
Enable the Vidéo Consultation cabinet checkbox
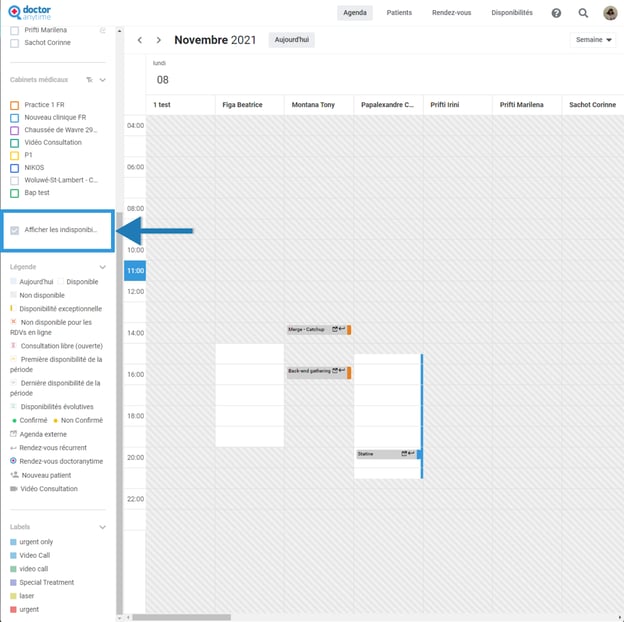tap(14, 143)
